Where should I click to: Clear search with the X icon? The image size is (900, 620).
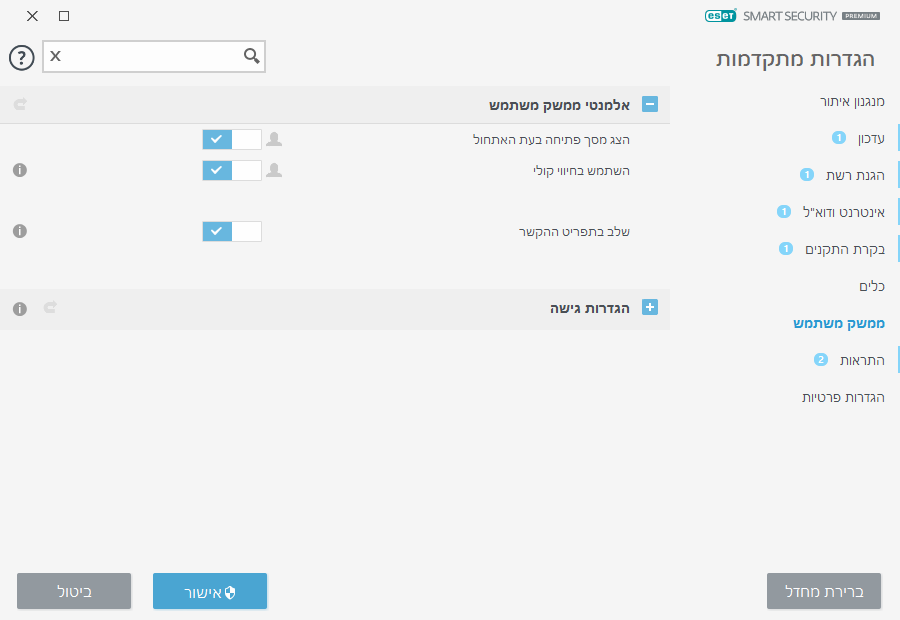point(55,56)
